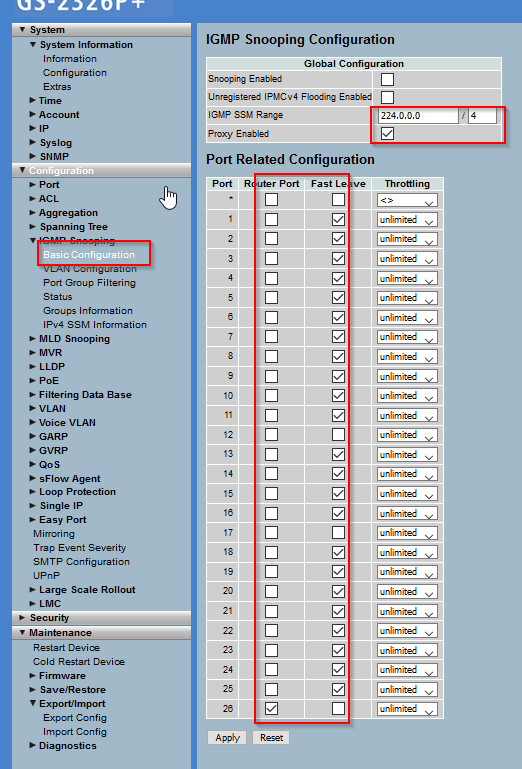Open the System Configuration page
The width and height of the screenshot is (522, 769).
point(75,73)
